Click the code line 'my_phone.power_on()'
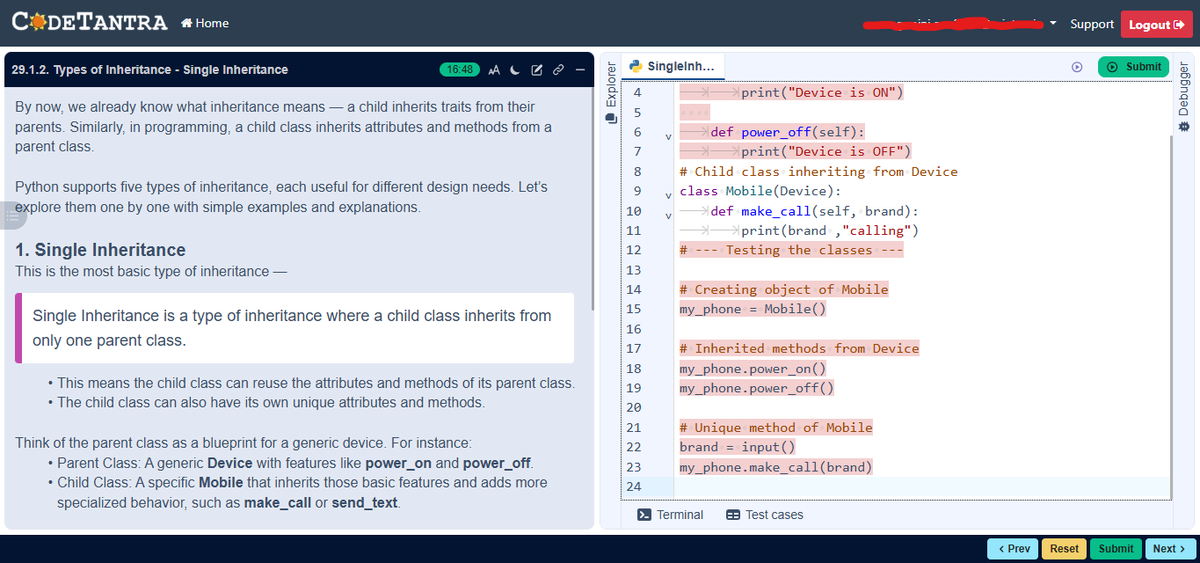 [x=753, y=368]
